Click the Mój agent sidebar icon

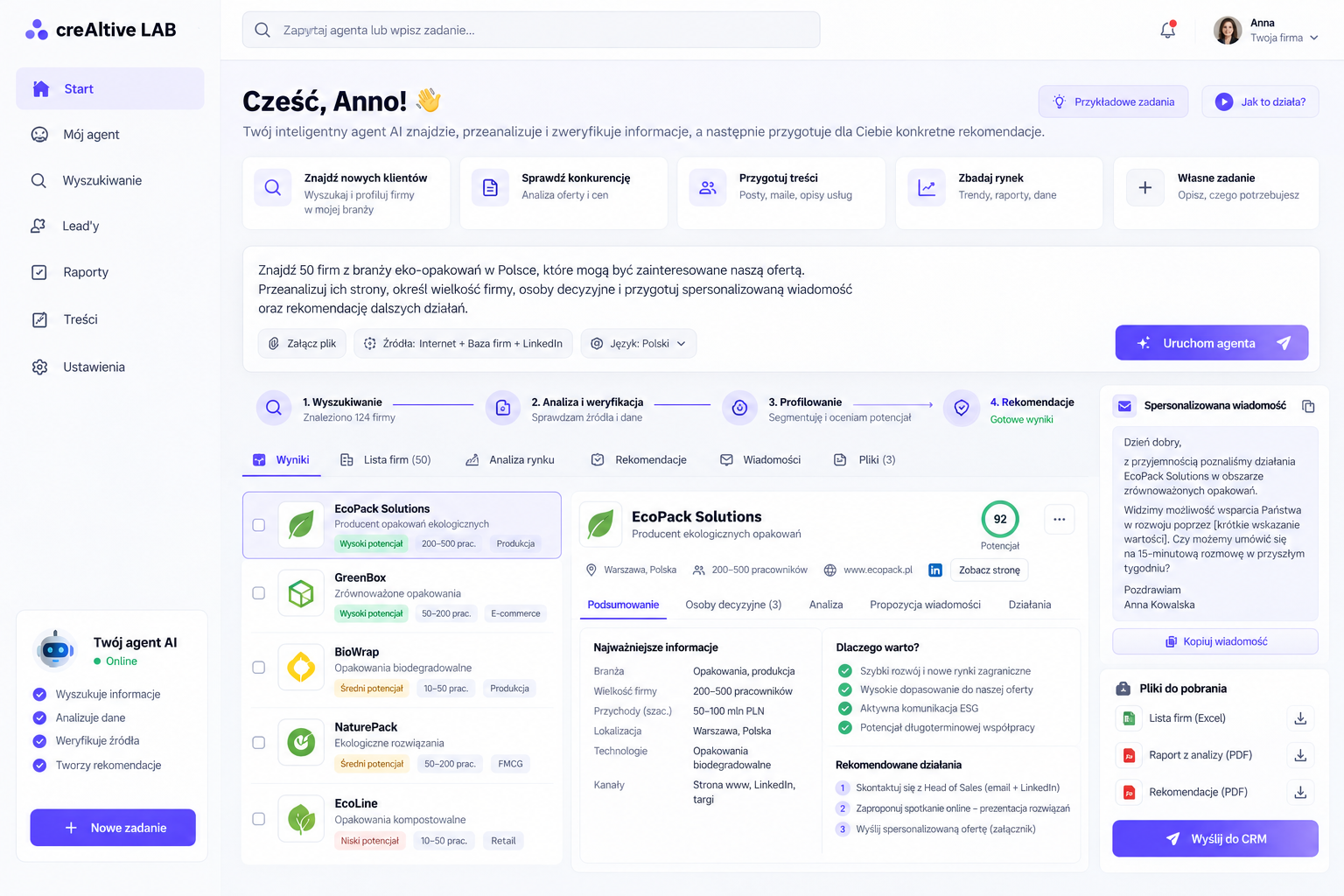[39, 135]
